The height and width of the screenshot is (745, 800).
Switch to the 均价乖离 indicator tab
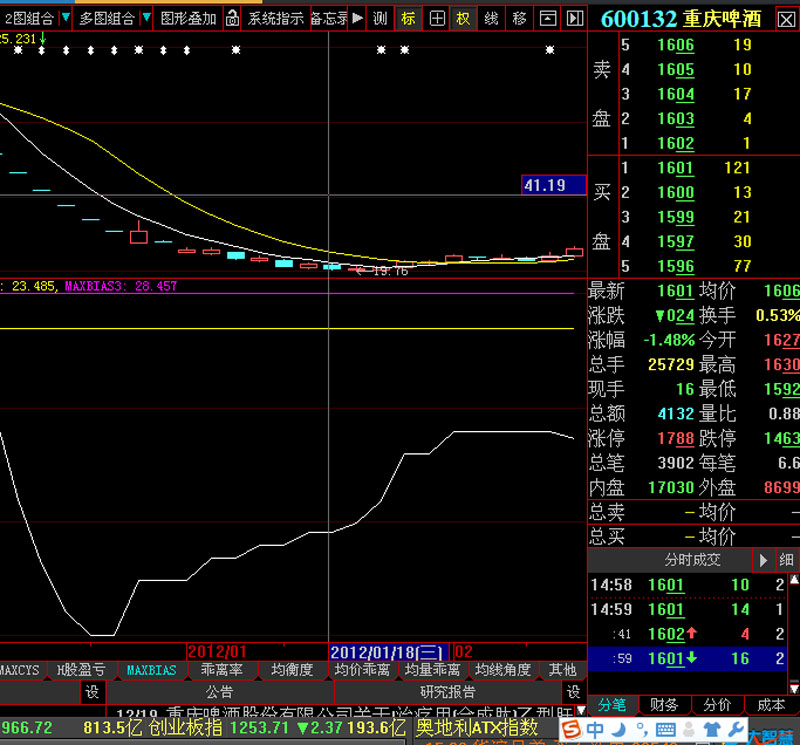(x=363, y=670)
